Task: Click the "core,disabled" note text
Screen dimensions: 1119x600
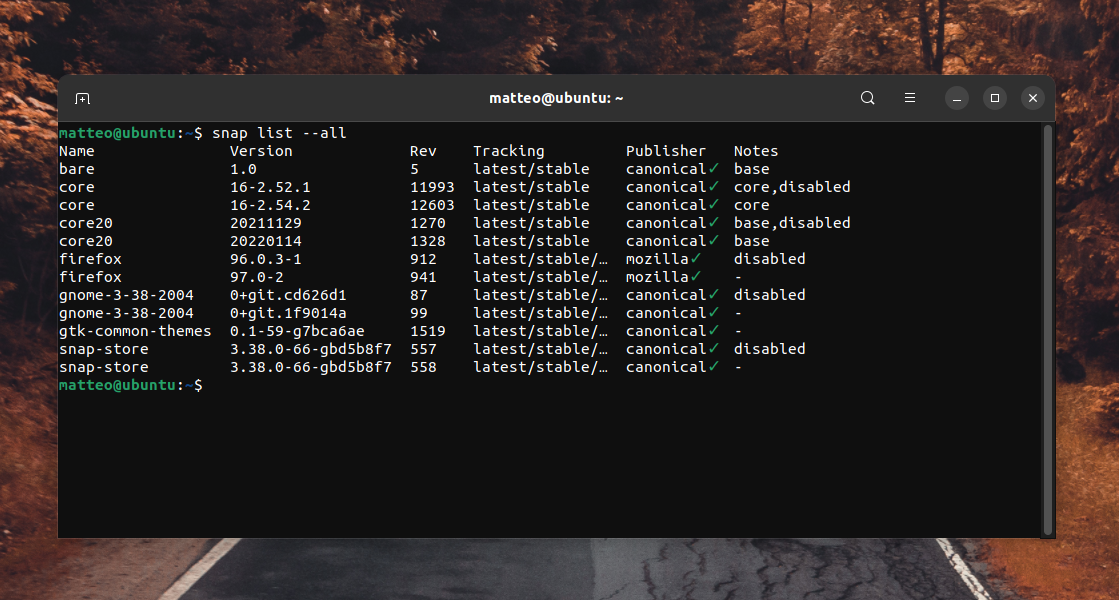Action: pyautogui.click(x=792, y=187)
